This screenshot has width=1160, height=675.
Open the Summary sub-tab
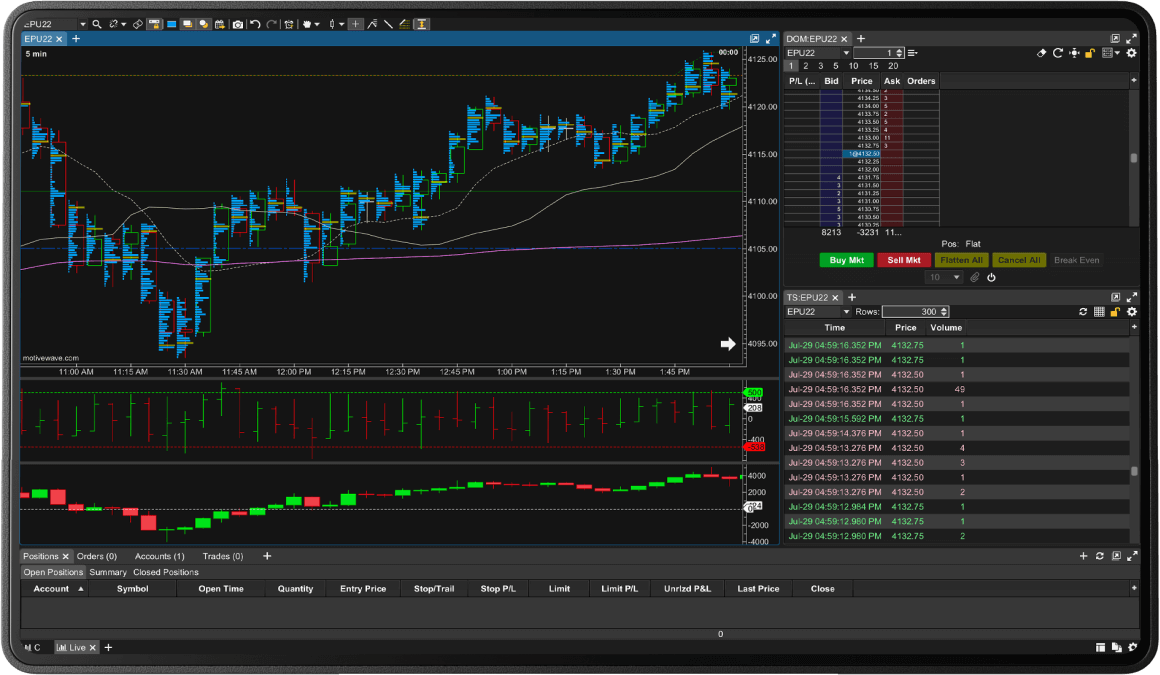tap(108, 572)
